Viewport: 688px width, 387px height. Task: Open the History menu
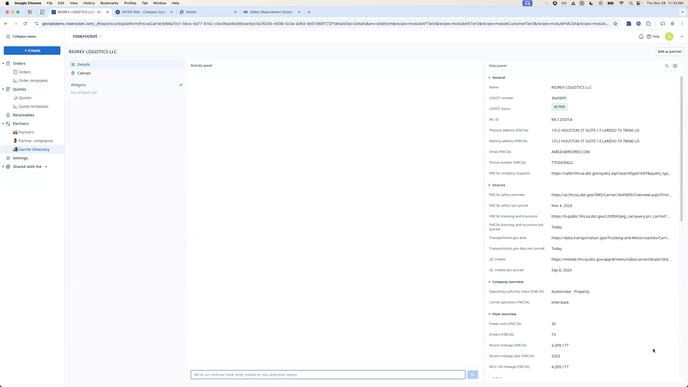[89, 3]
